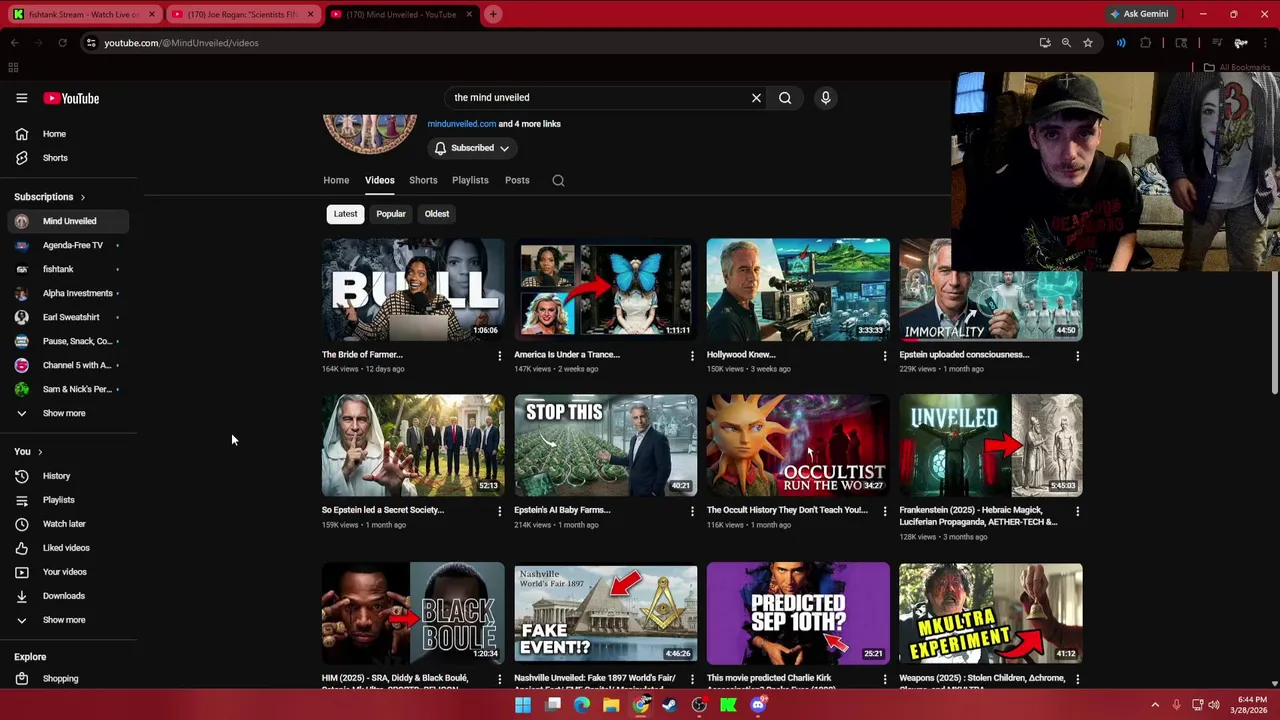Switch to channel Posts tab
The image size is (1280, 720).
(517, 180)
